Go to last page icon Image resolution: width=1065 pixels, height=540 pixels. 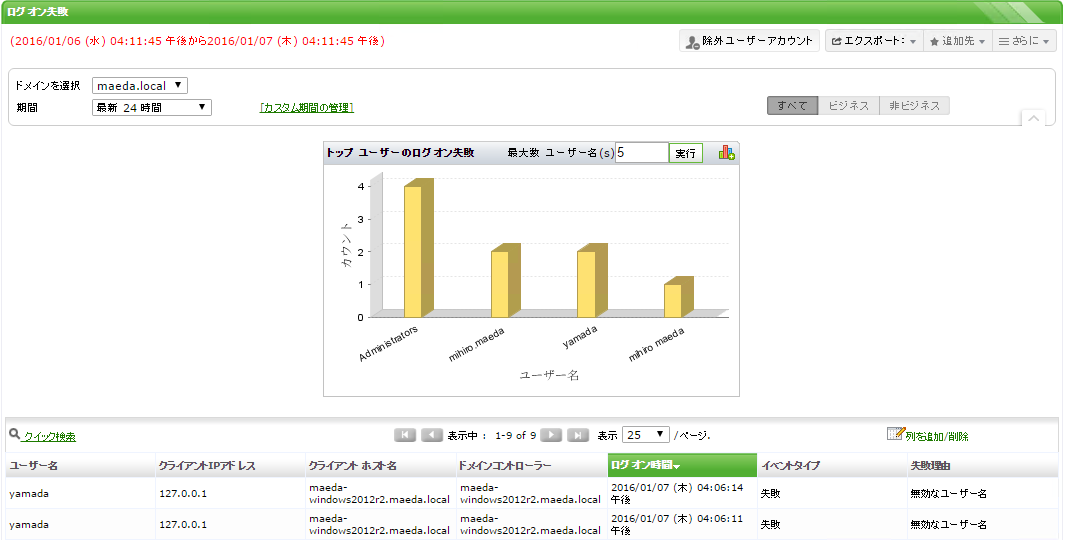tap(578, 435)
